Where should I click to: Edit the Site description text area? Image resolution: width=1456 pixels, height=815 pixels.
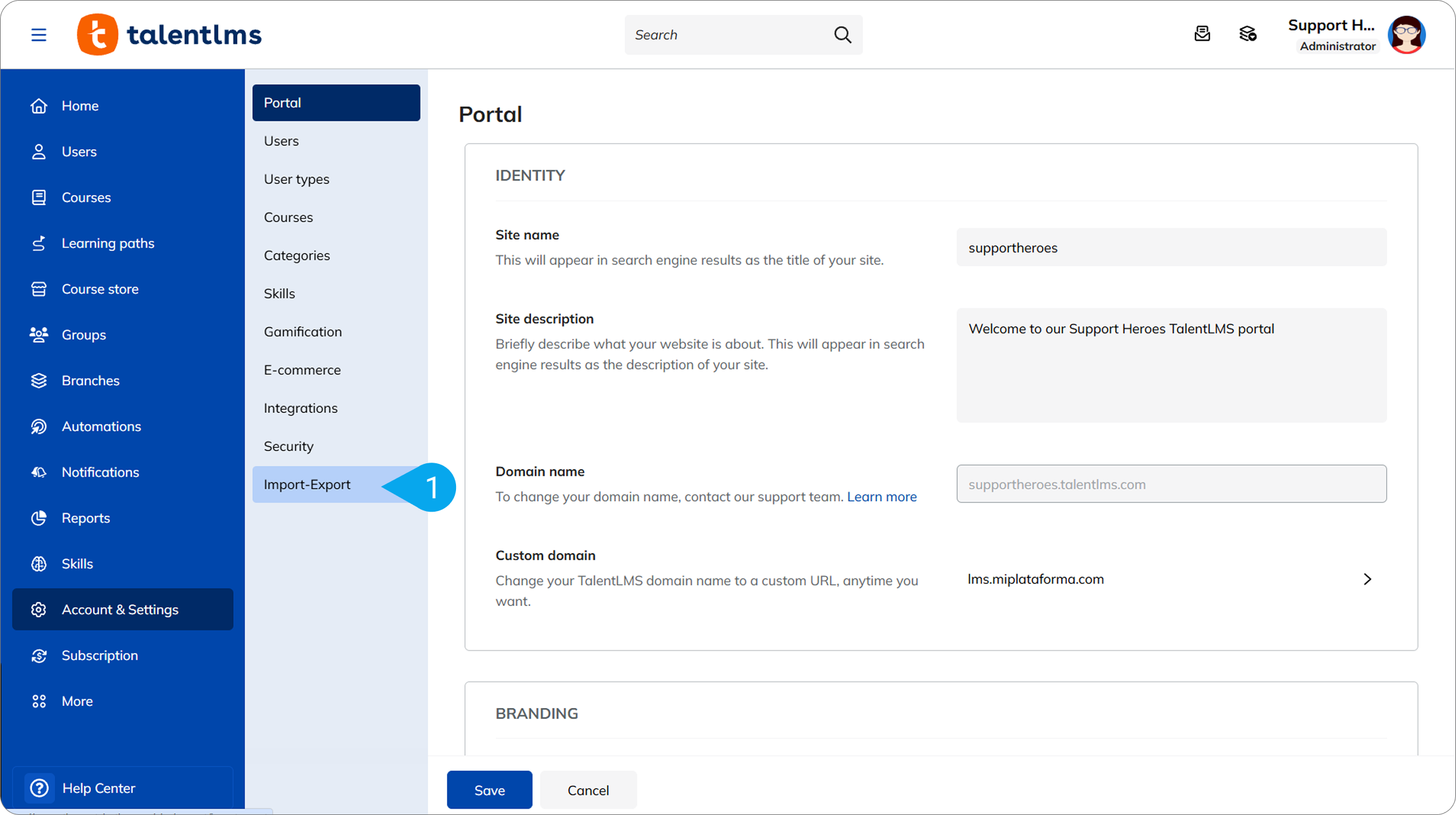(x=1171, y=365)
